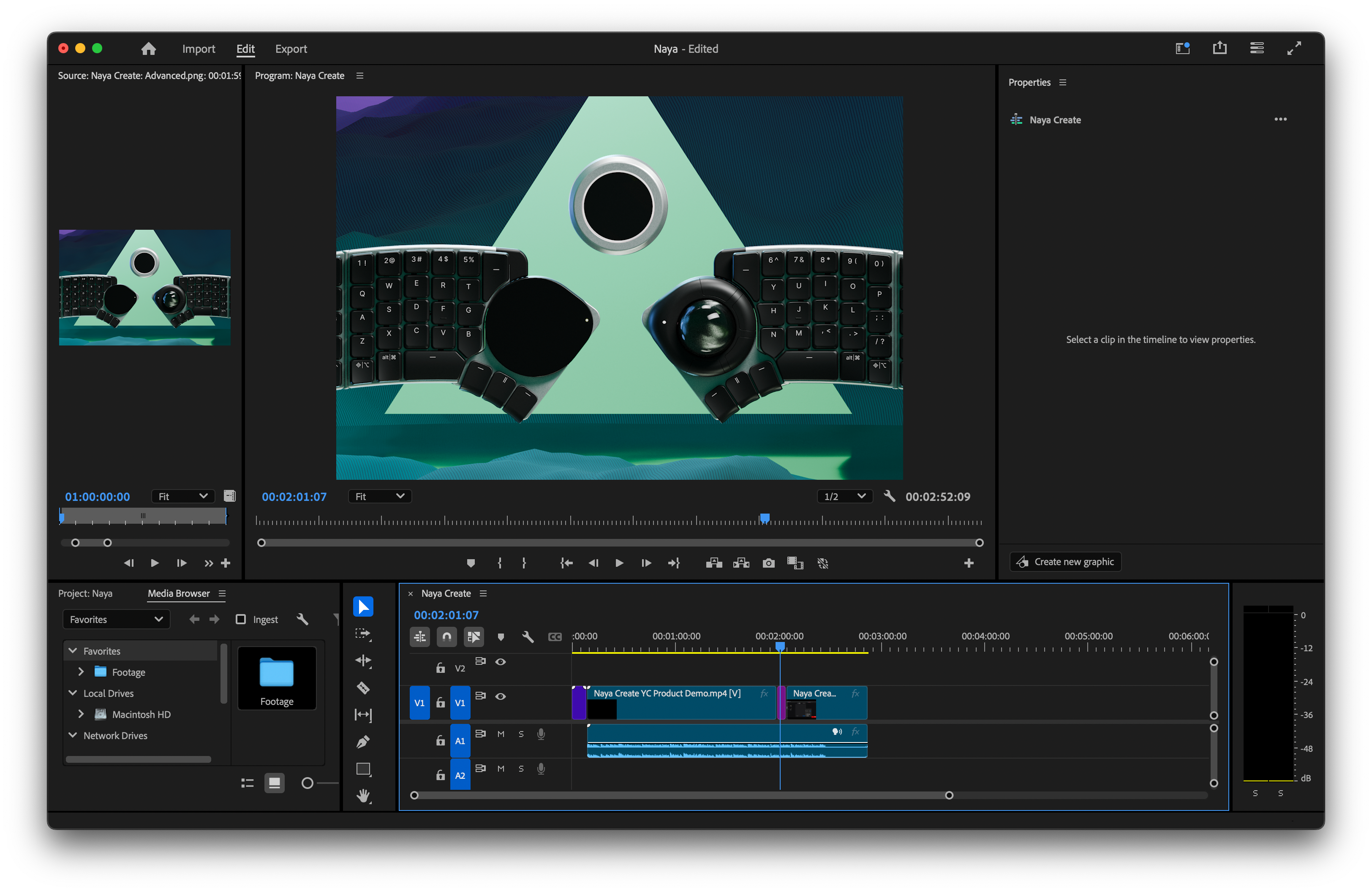Mute audio track A1
Image resolution: width=1372 pixels, height=892 pixels.
click(x=501, y=734)
